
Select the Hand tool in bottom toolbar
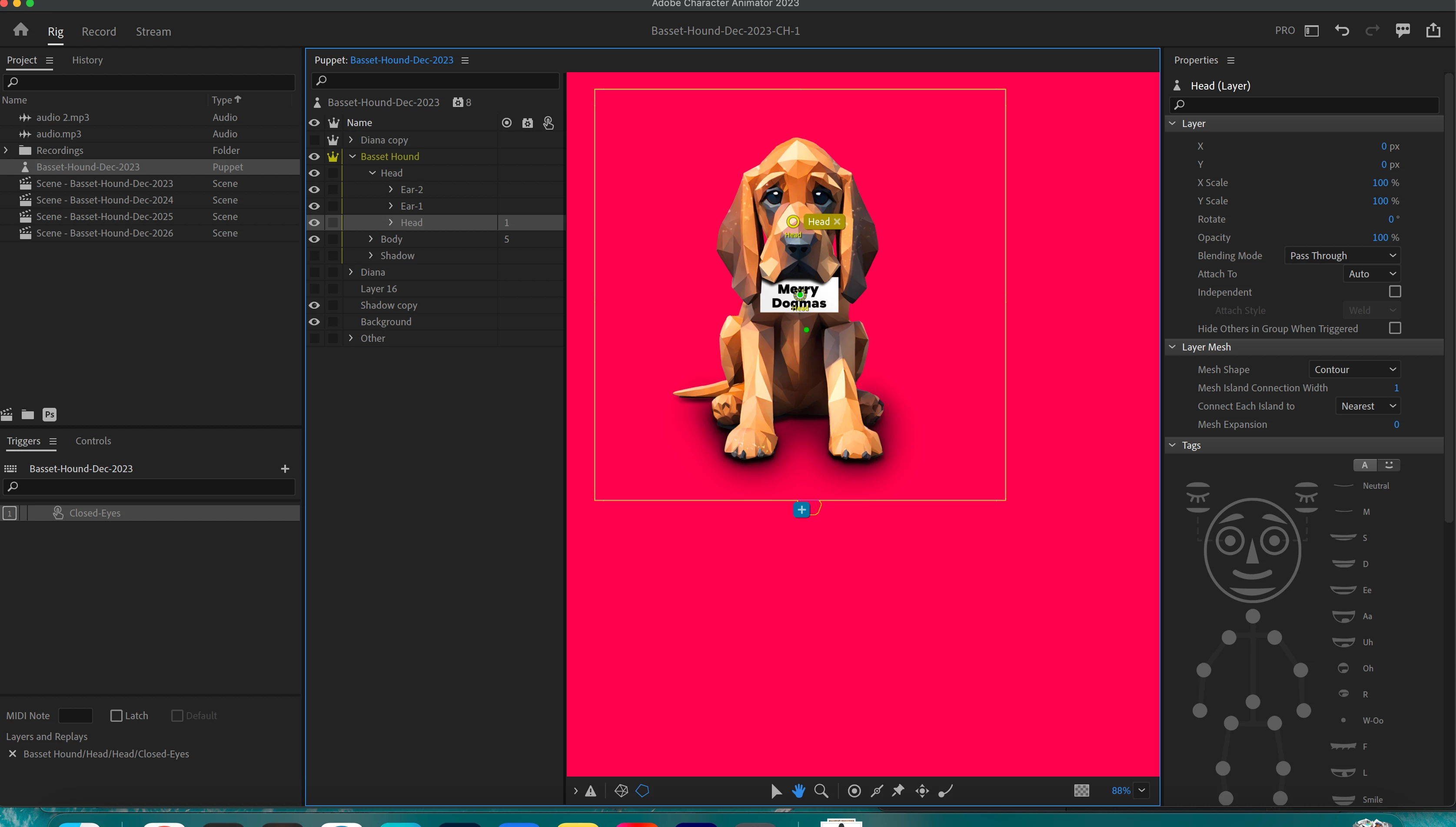click(x=798, y=790)
